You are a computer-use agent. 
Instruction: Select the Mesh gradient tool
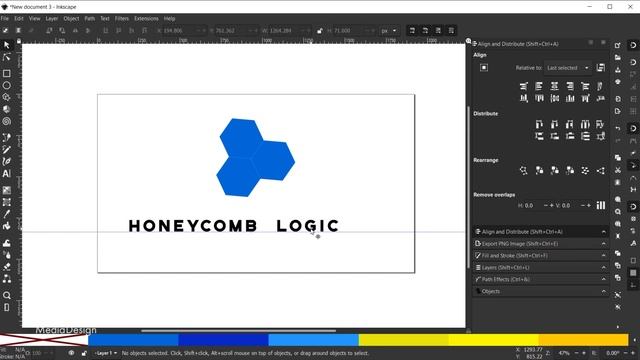click(x=7, y=202)
